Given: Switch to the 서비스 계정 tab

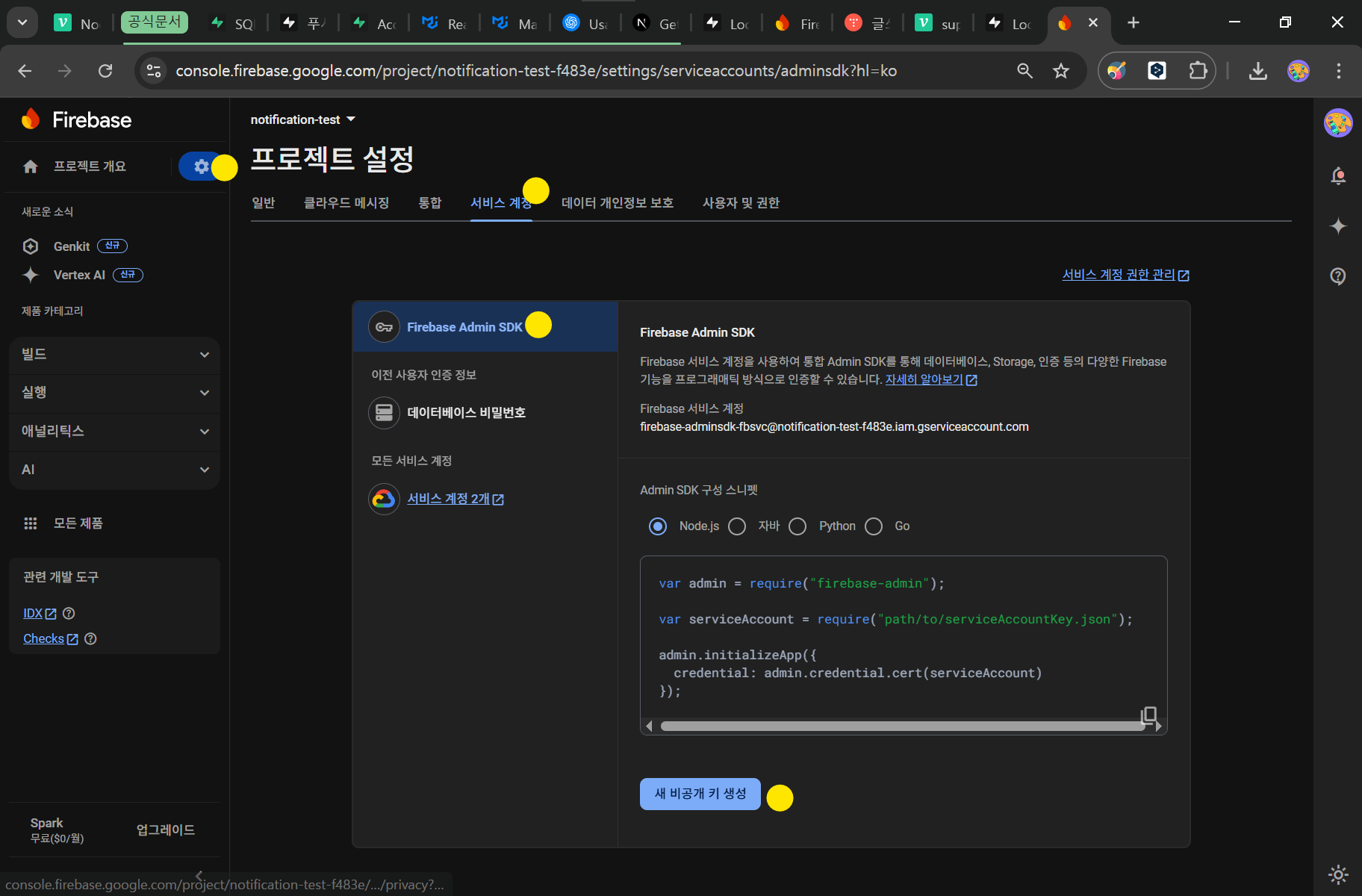Looking at the screenshot, I should pyautogui.click(x=501, y=203).
